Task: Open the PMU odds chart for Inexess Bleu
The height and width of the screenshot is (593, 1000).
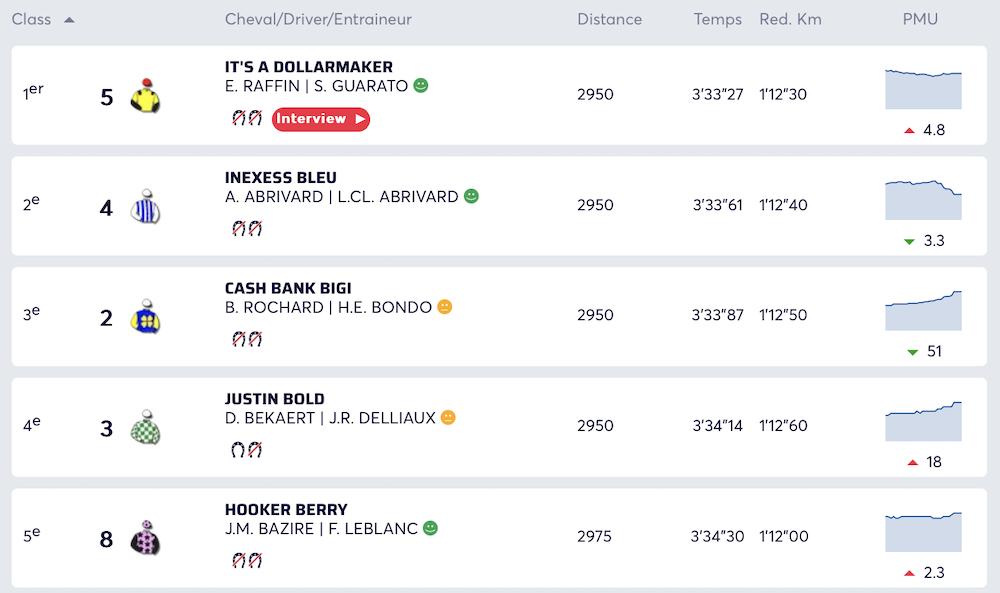Action: pyautogui.click(x=922, y=199)
